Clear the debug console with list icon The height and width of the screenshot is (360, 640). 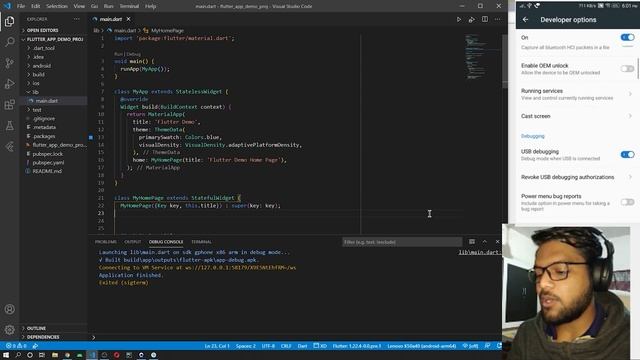[x=472, y=242]
